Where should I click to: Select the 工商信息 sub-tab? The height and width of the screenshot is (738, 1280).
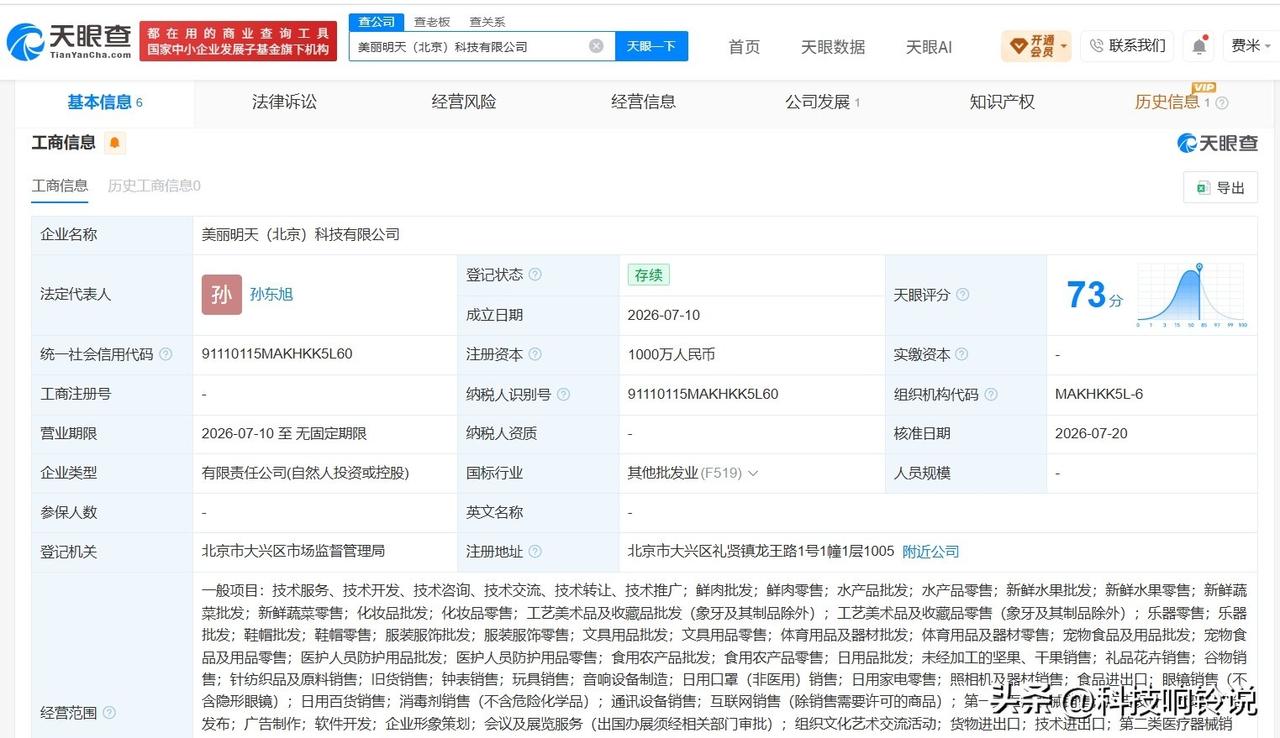(60, 186)
